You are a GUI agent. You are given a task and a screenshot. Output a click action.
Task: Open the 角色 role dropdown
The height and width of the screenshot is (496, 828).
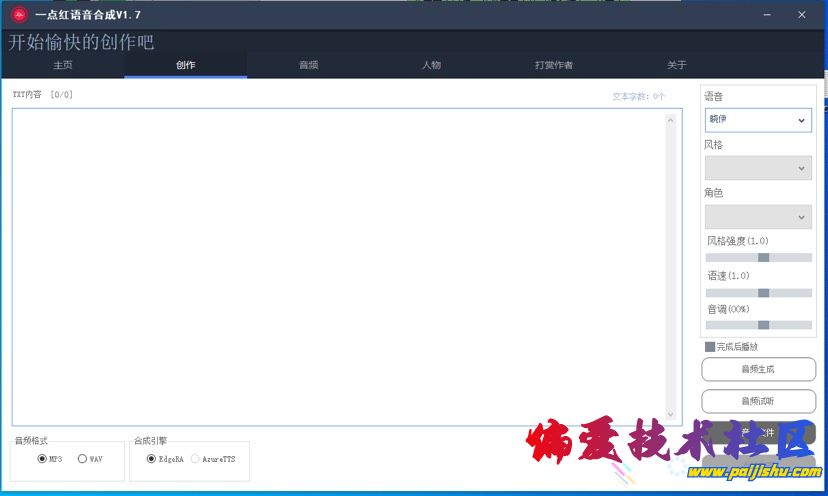(x=758, y=216)
